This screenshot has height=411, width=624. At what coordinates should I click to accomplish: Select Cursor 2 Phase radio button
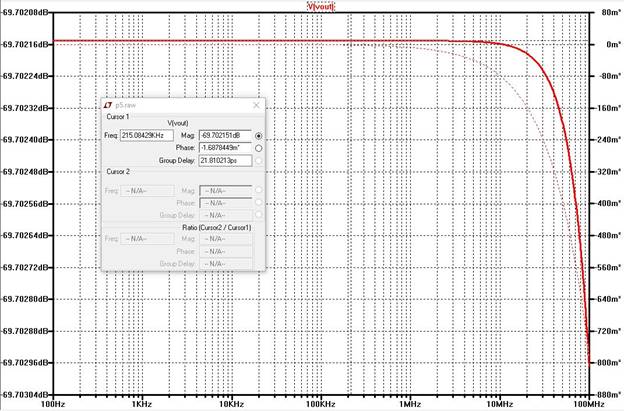259,203
